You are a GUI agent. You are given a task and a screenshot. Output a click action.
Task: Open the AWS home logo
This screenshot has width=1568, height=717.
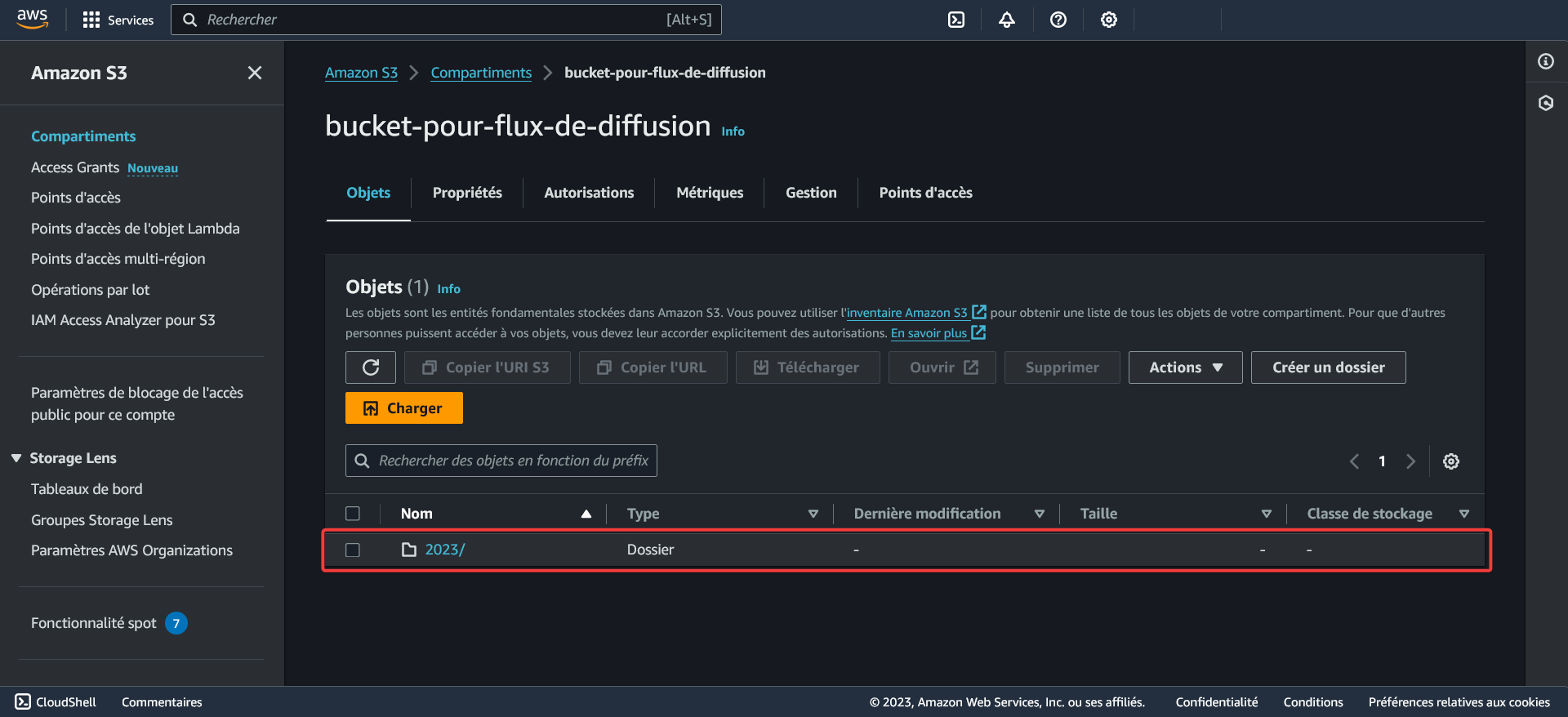point(33,20)
